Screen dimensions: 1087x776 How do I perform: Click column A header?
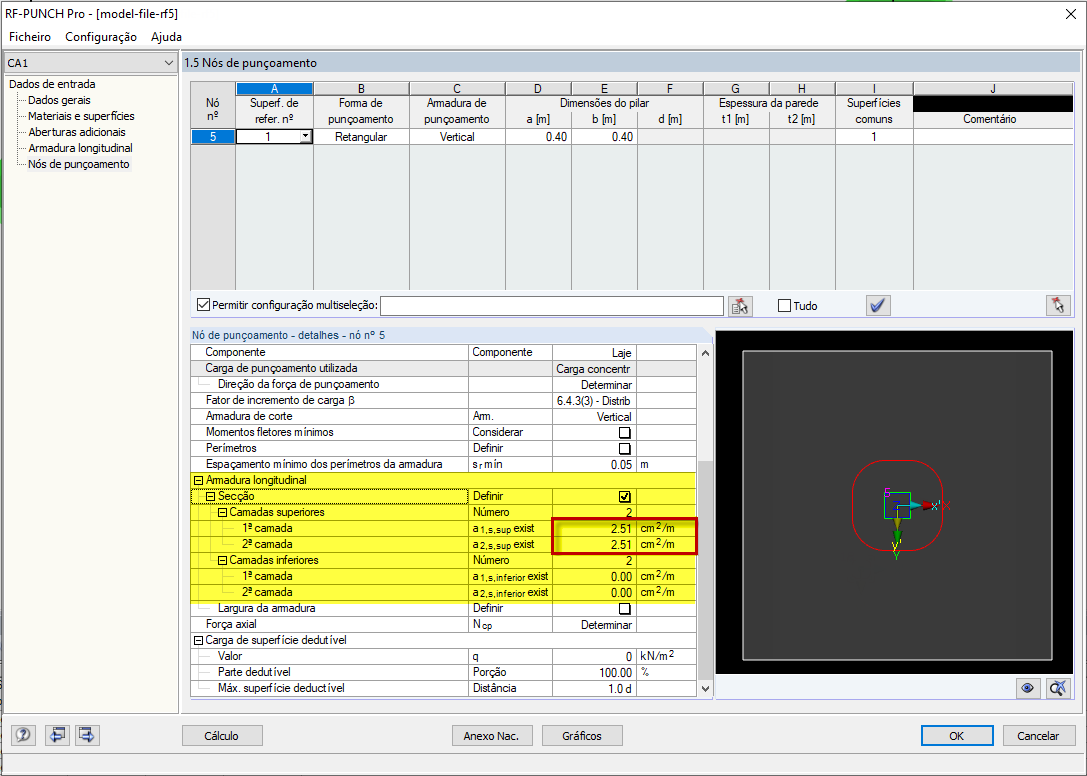click(x=275, y=89)
